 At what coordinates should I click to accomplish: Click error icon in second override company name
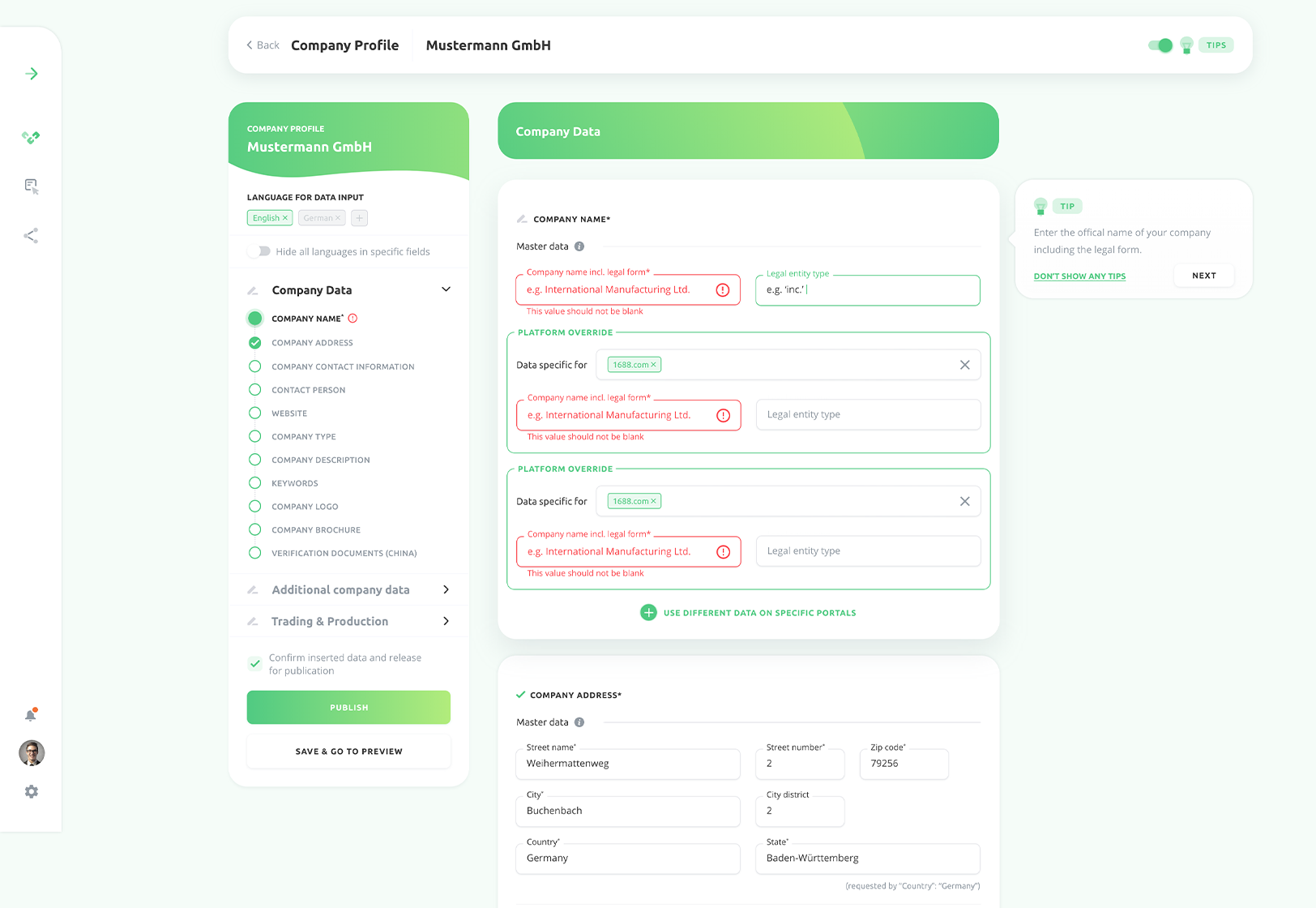click(x=724, y=552)
